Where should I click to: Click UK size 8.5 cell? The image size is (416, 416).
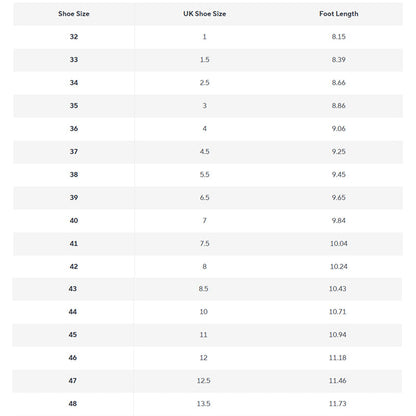click(x=203, y=289)
